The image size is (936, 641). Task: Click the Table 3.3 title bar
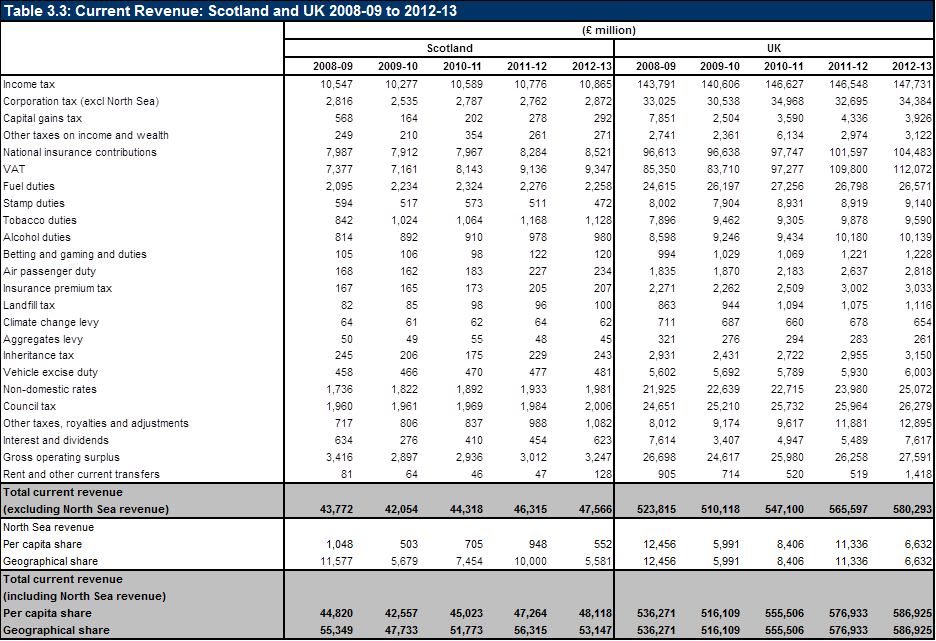pyautogui.click(x=468, y=11)
